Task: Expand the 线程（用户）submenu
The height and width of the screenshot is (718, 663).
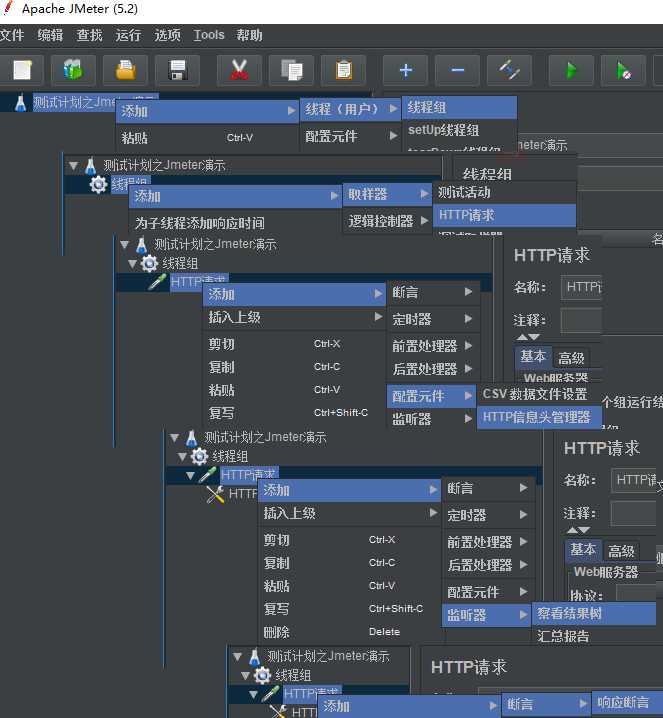Action: tap(350, 109)
